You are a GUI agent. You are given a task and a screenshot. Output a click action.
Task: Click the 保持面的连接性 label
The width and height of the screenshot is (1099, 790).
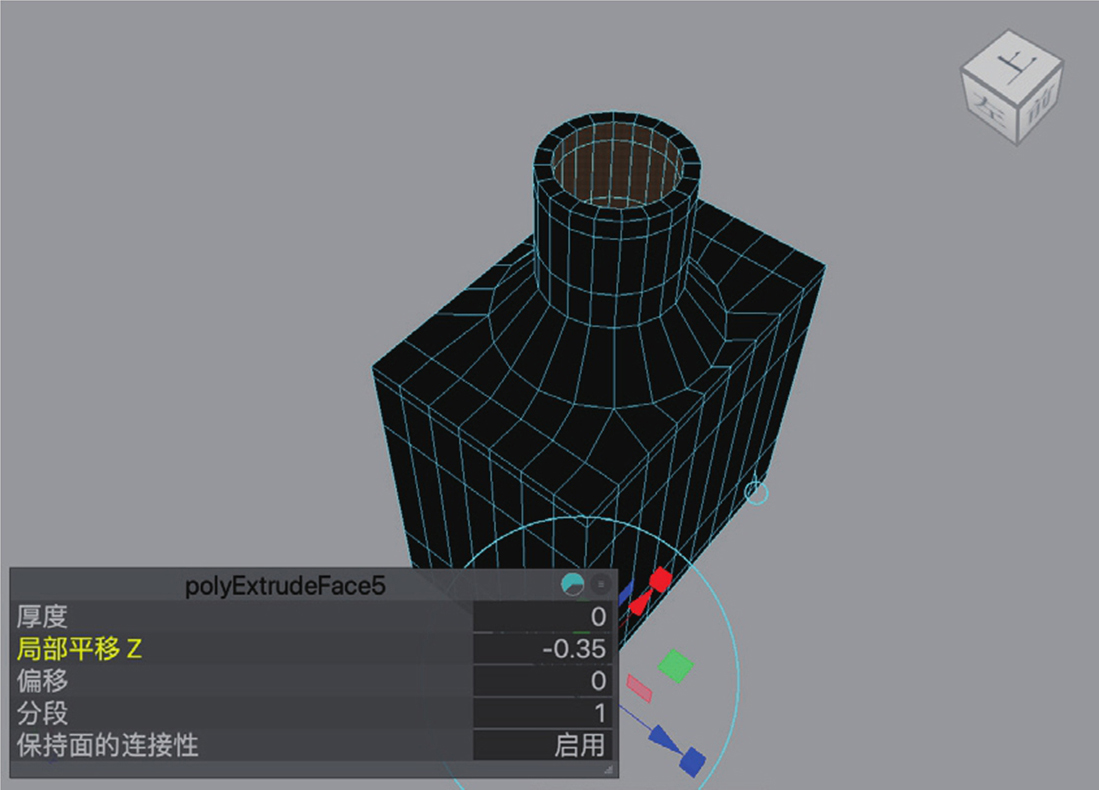(x=108, y=744)
